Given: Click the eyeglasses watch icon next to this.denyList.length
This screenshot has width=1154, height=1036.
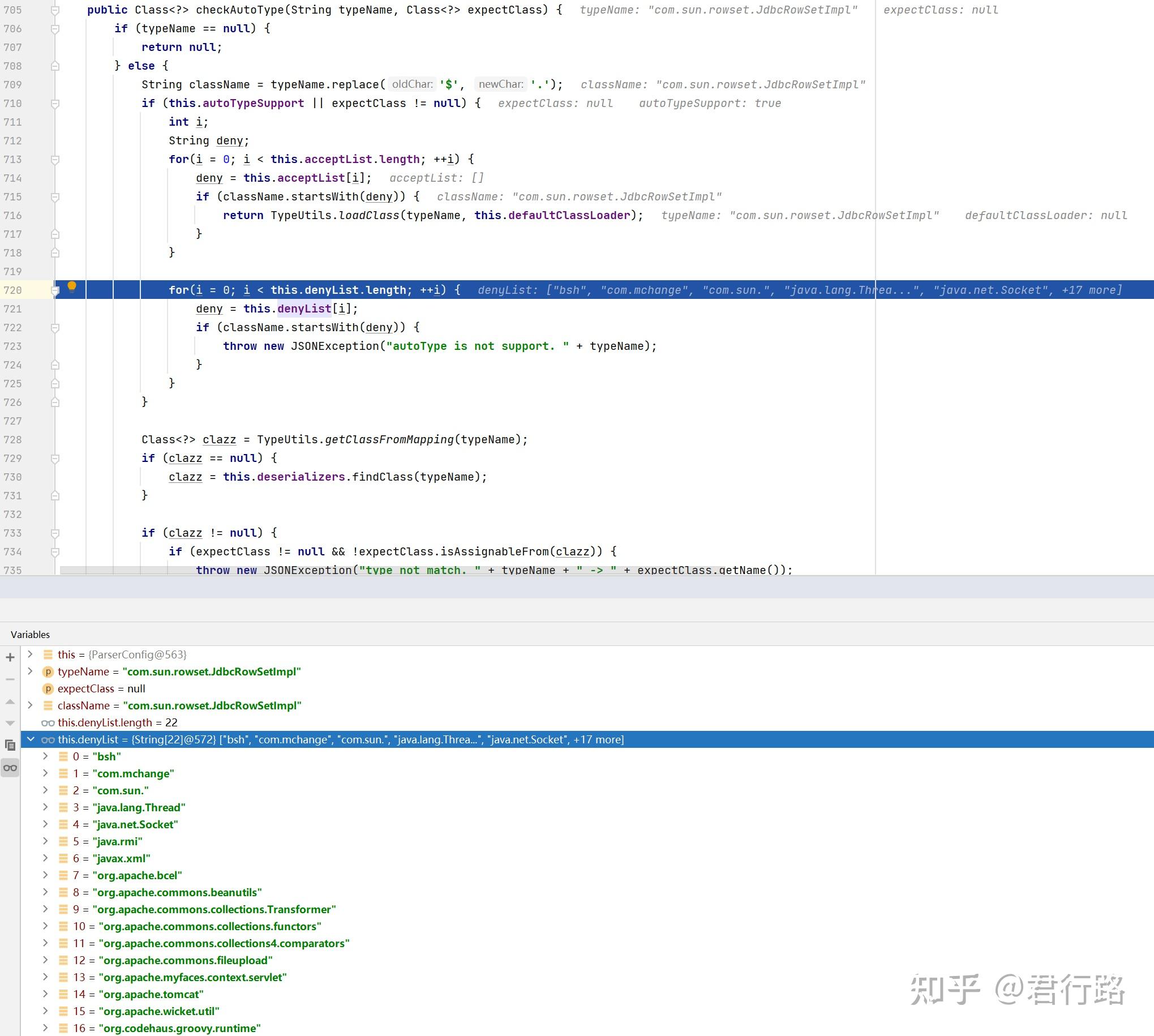Looking at the screenshot, I should [x=48, y=722].
